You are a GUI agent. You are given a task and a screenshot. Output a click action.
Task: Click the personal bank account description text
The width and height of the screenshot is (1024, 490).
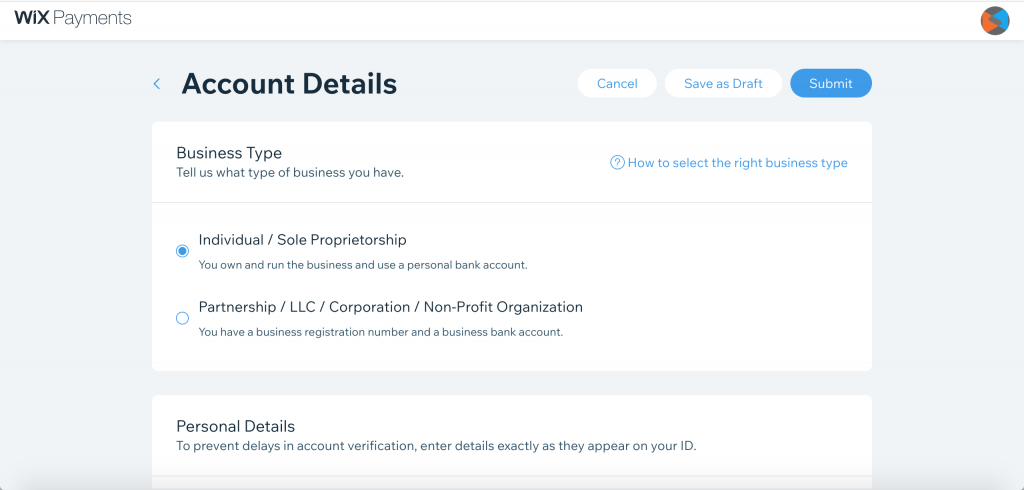point(362,265)
